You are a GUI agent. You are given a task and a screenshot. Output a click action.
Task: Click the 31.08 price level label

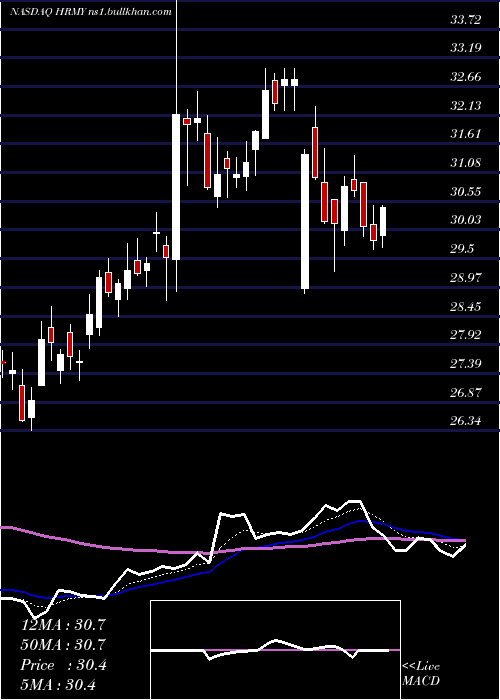pyautogui.click(x=466, y=163)
